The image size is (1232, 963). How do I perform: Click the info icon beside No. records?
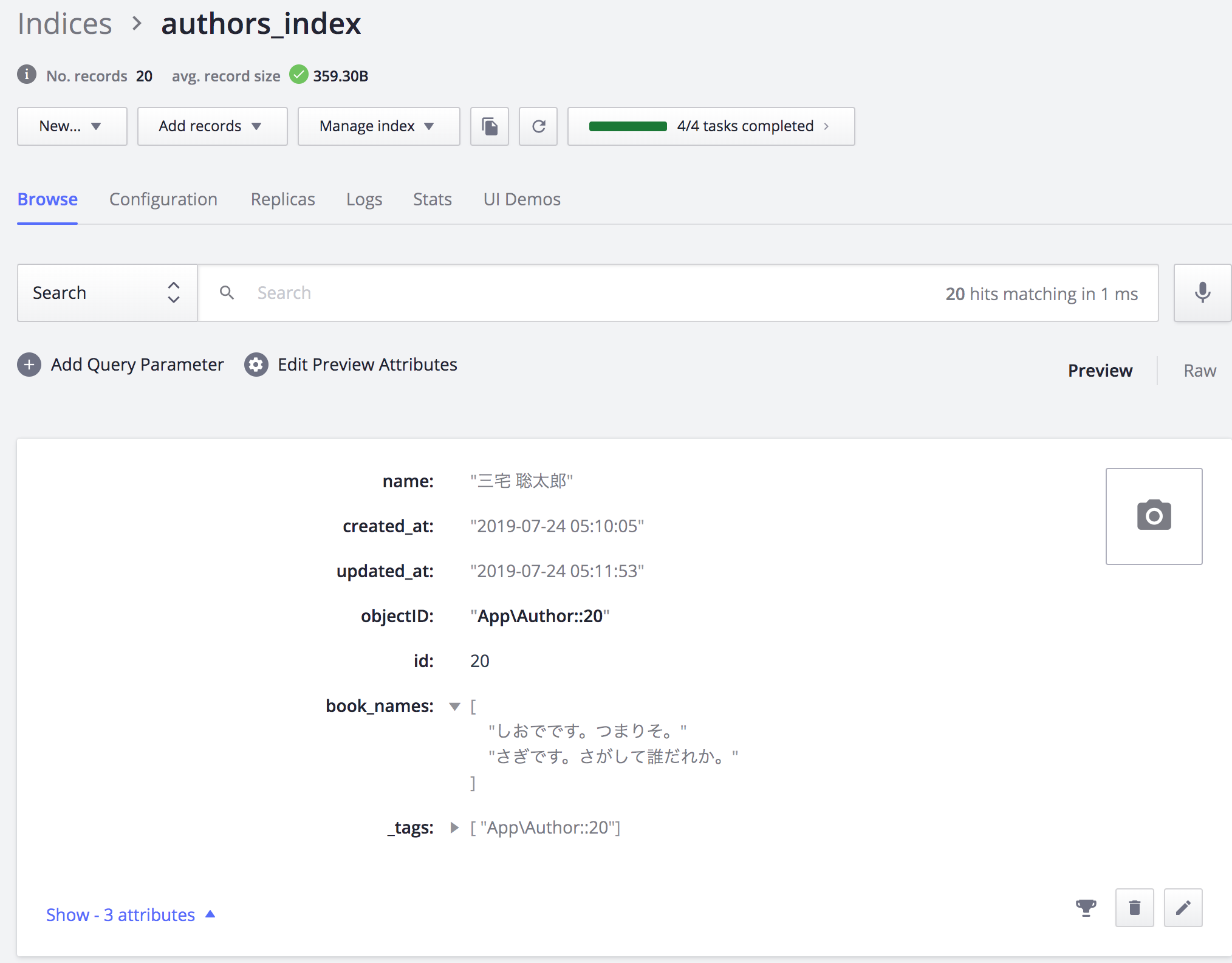27,75
